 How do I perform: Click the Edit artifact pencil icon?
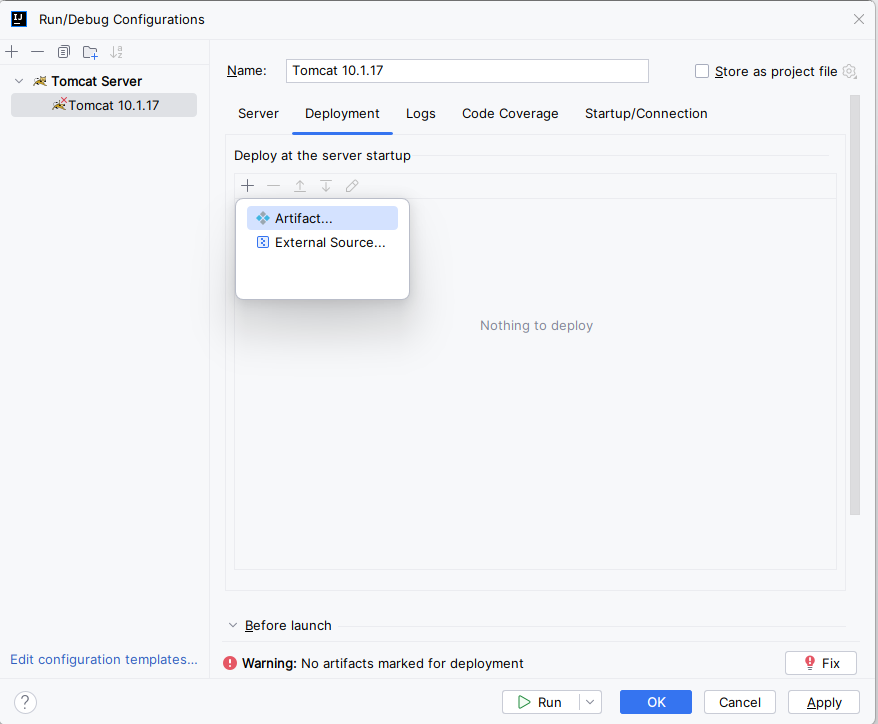[x=352, y=186]
